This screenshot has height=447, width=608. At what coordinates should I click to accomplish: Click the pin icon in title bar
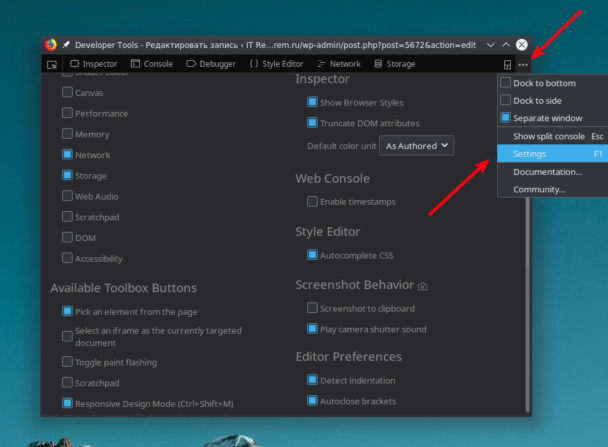[x=66, y=45]
